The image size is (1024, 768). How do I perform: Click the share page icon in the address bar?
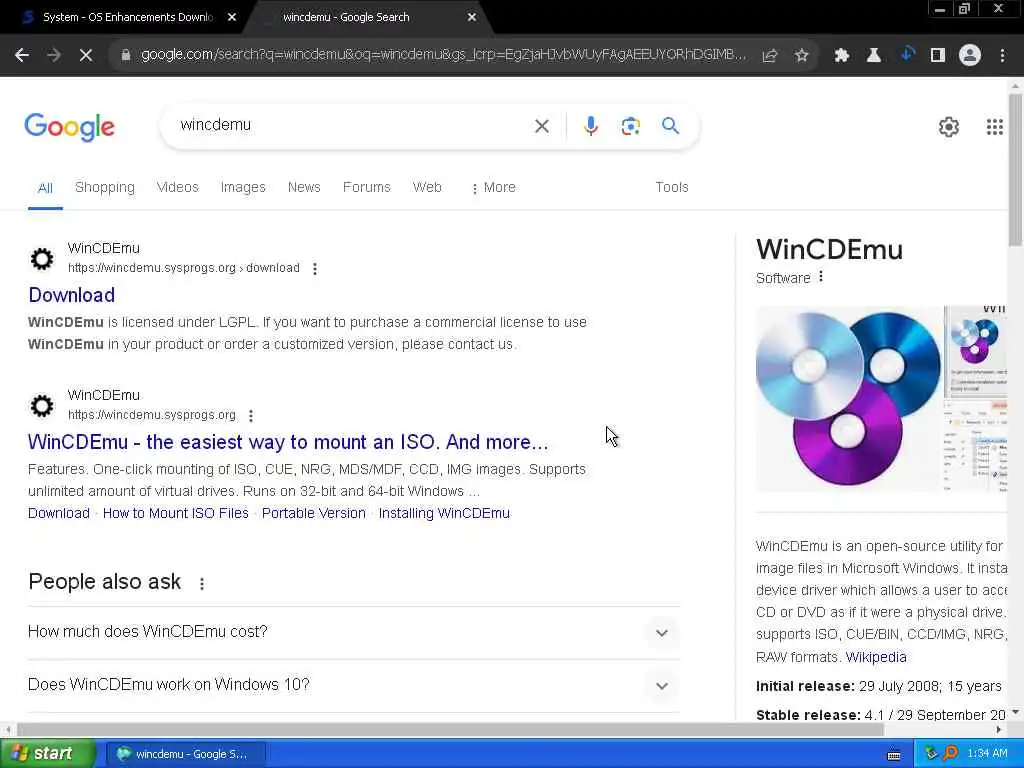pos(770,56)
